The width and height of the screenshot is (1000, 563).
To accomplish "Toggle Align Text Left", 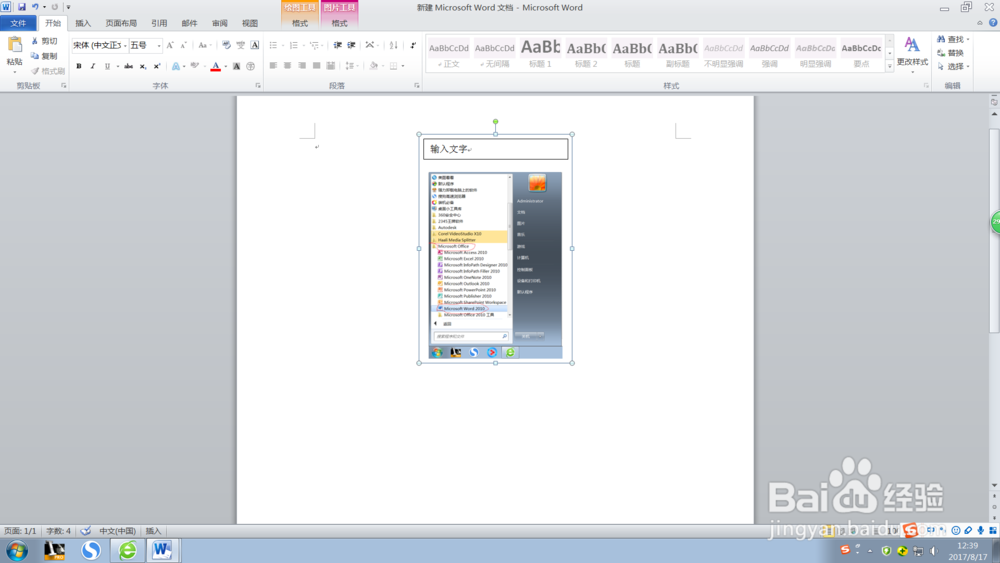I will (273, 66).
